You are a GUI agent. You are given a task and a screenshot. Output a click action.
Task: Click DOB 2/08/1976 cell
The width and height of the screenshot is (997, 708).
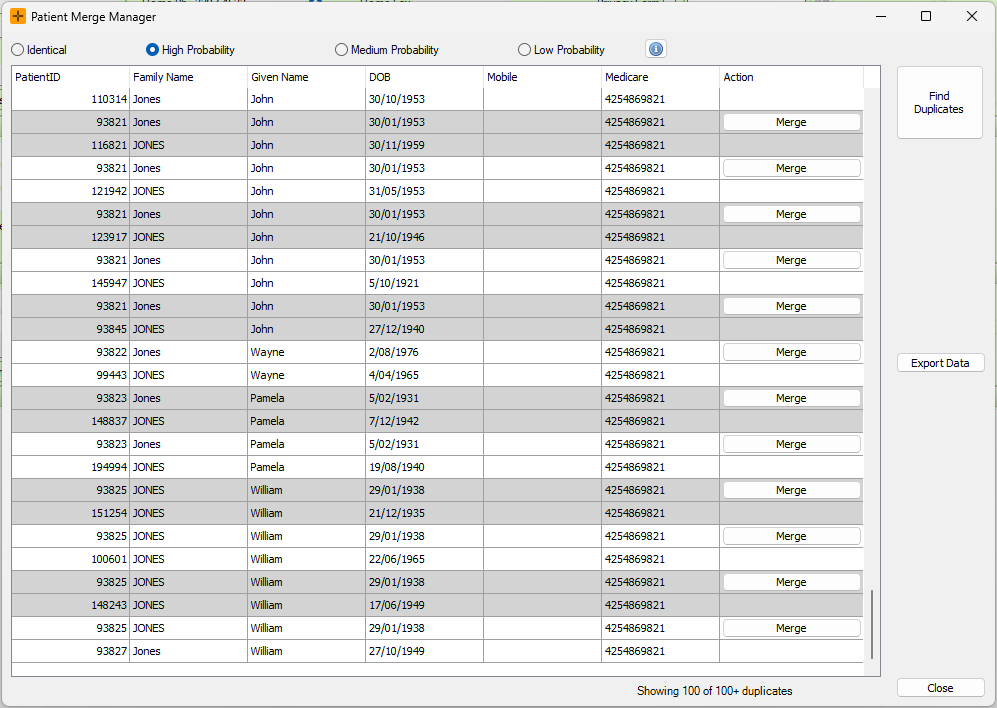click(424, 352)
